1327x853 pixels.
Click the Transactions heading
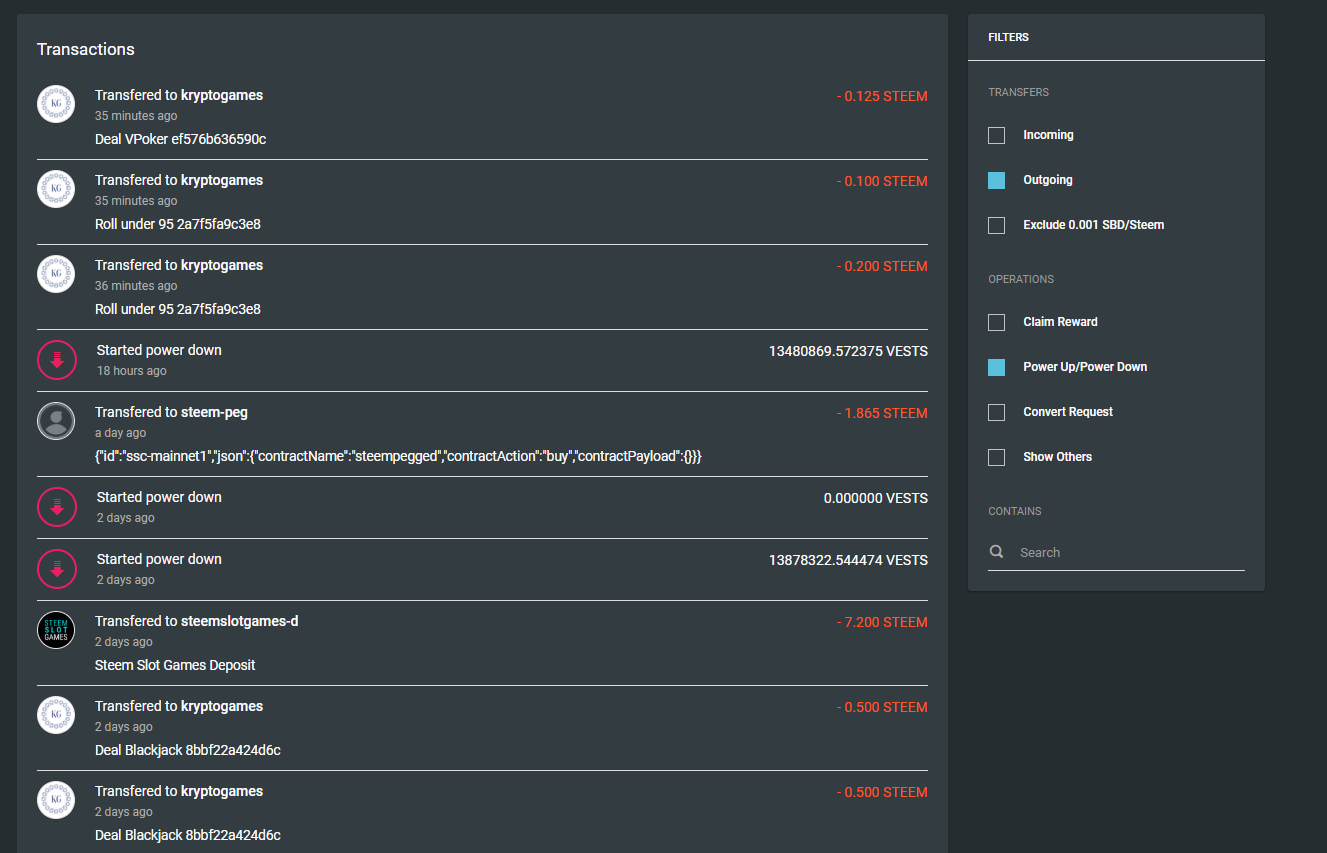[x=86, y=49]
